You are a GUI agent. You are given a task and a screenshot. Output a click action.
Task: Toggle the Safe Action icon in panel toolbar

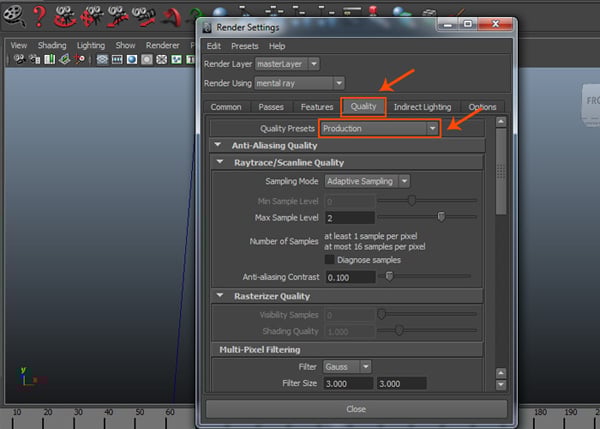pyautogui.click(x=176, y=59)
